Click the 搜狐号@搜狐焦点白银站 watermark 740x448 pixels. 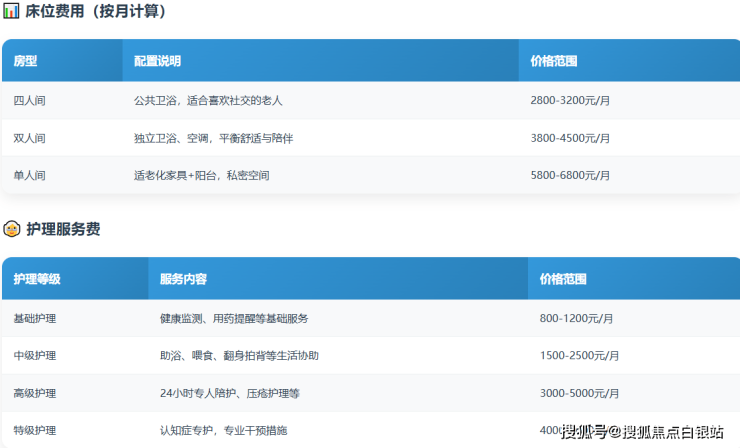tap(642, 432)
